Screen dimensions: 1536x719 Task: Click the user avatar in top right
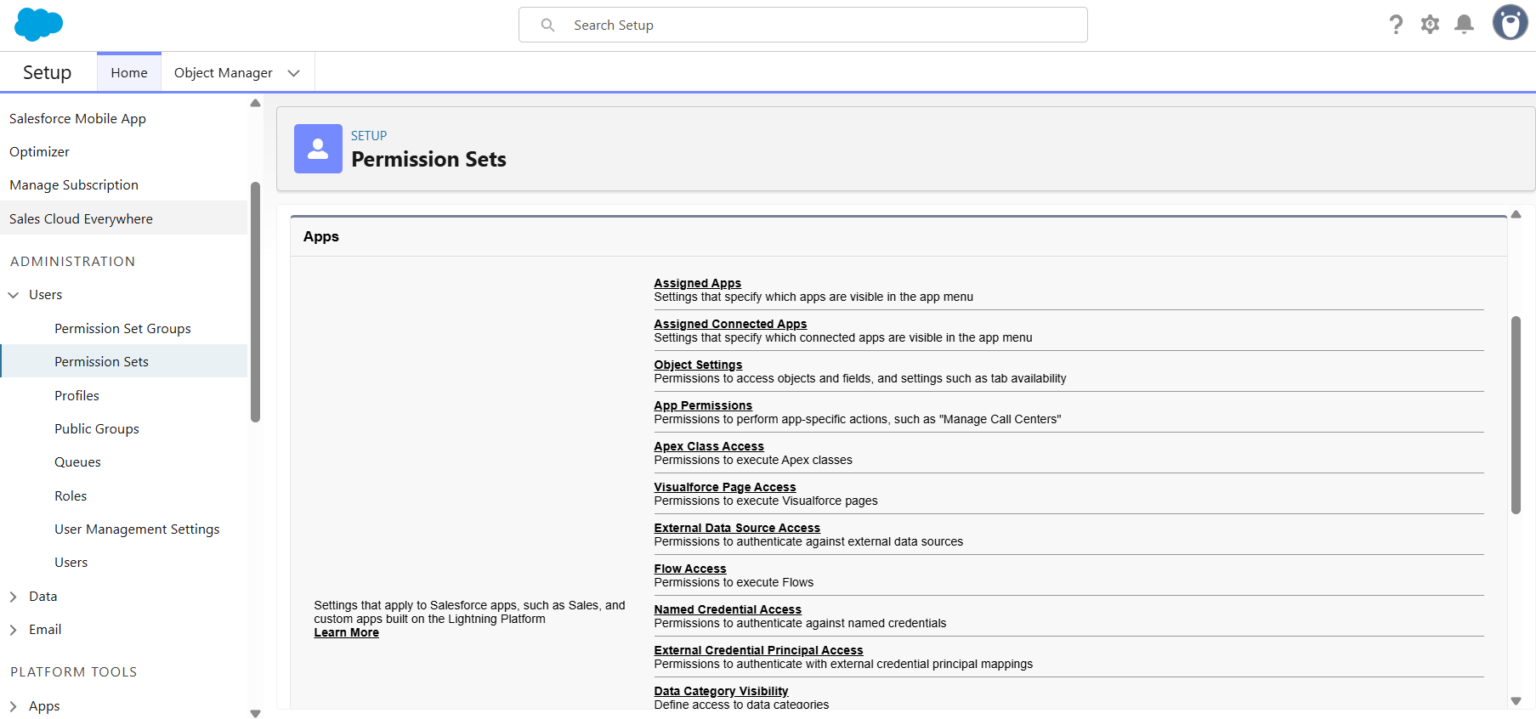(x=1510, y=22)
